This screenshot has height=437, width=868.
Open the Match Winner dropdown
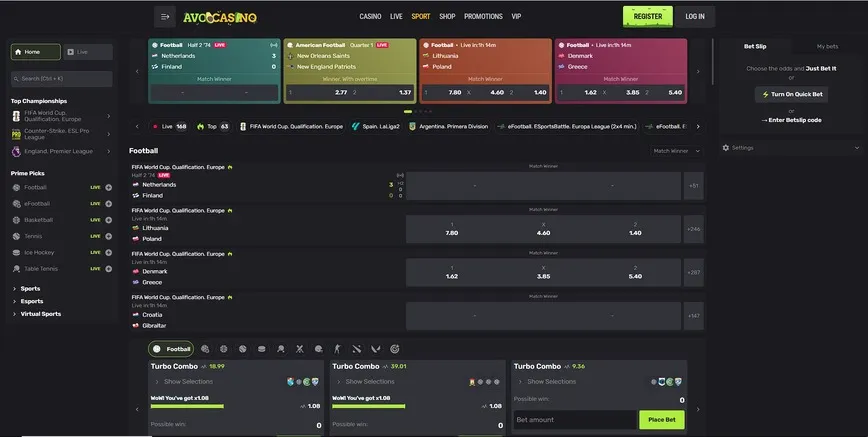pos(673,151)
